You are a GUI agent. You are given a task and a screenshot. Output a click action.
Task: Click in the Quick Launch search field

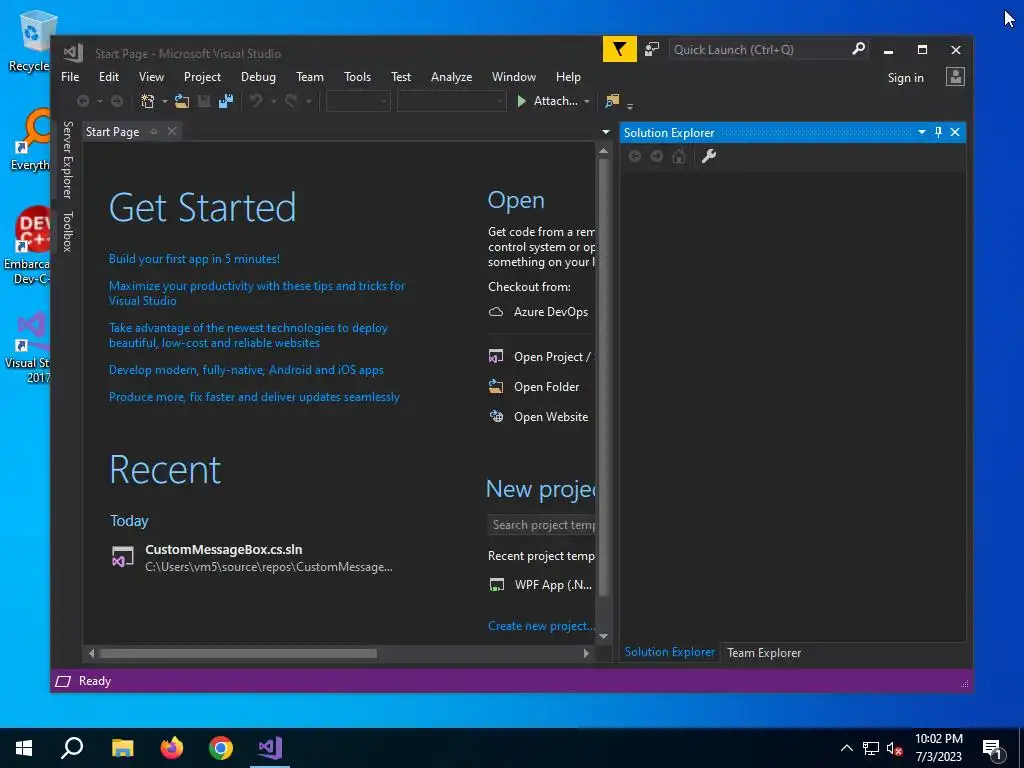[760, 50]
